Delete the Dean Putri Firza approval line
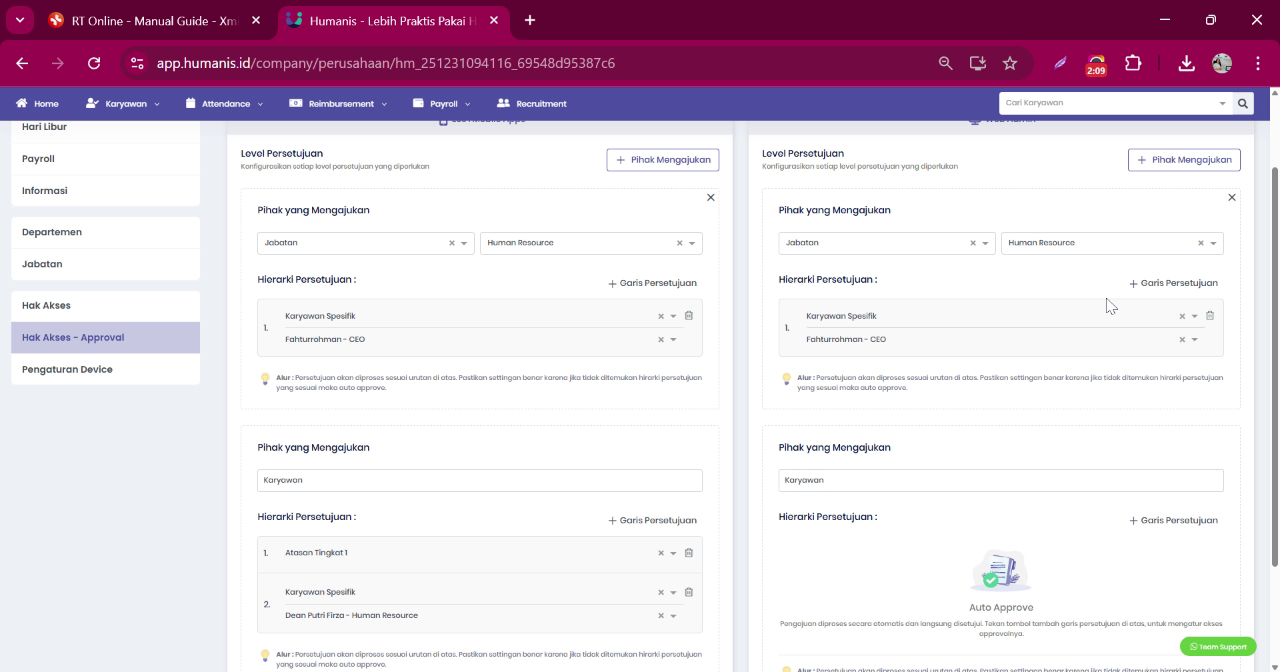1280x672 pixels. [x=689, y=592]
